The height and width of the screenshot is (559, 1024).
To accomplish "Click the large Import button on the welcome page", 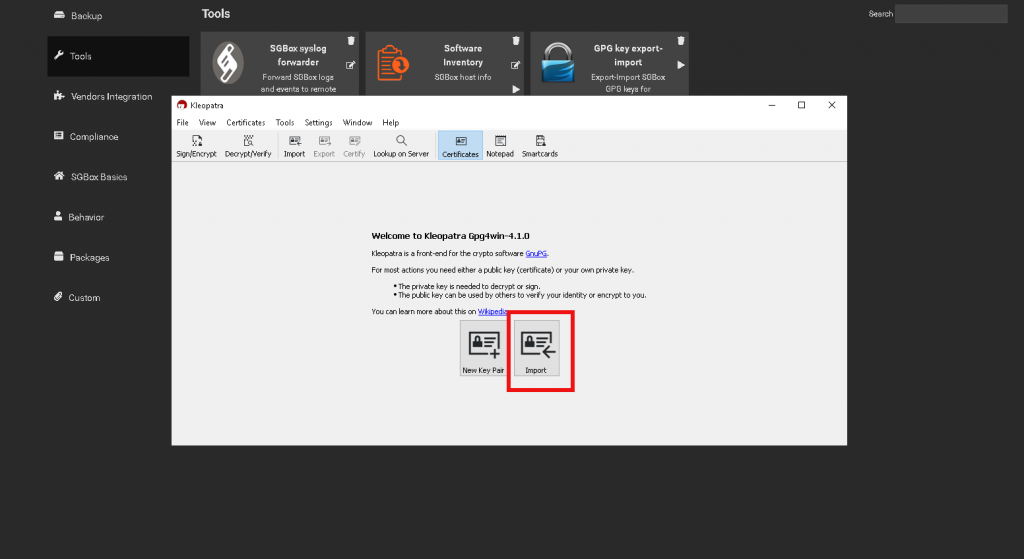I will coord(536,348).
